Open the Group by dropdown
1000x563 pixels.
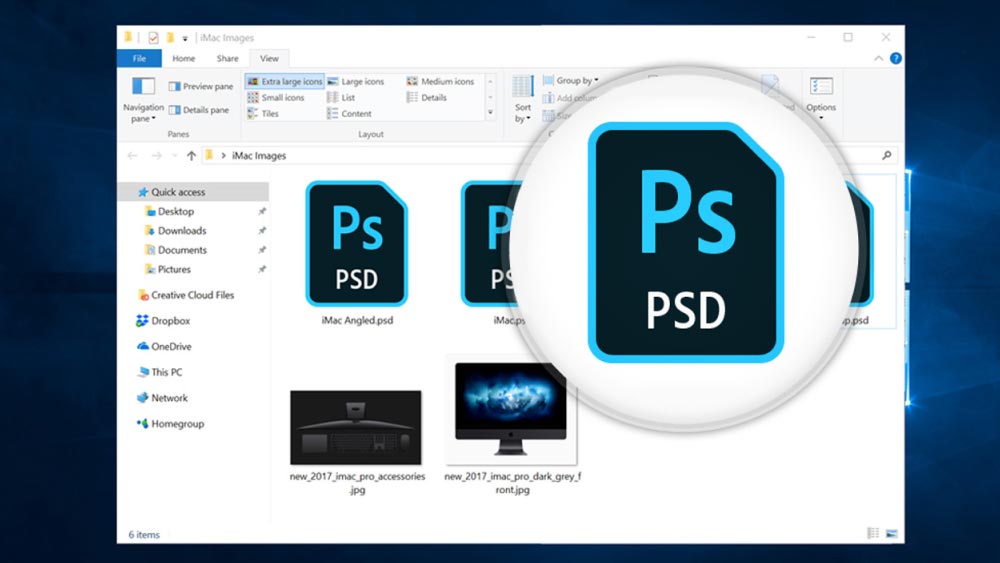point(571,80)
